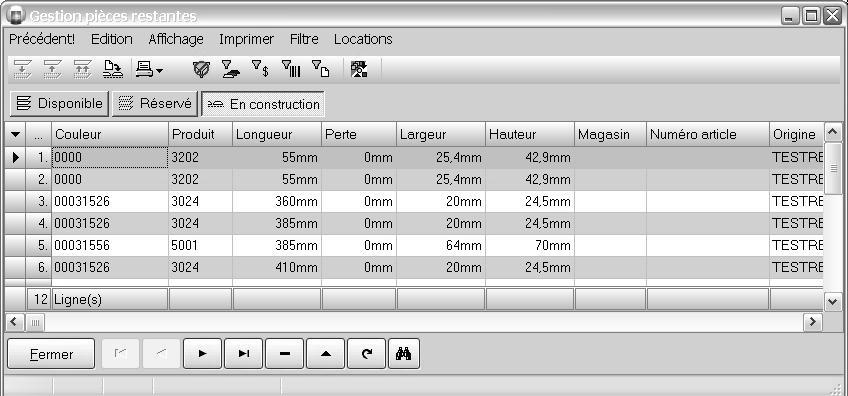Click the vertical scrollbar thumb
This screenshot has height=396, width=848.
(x=833, y=168)
